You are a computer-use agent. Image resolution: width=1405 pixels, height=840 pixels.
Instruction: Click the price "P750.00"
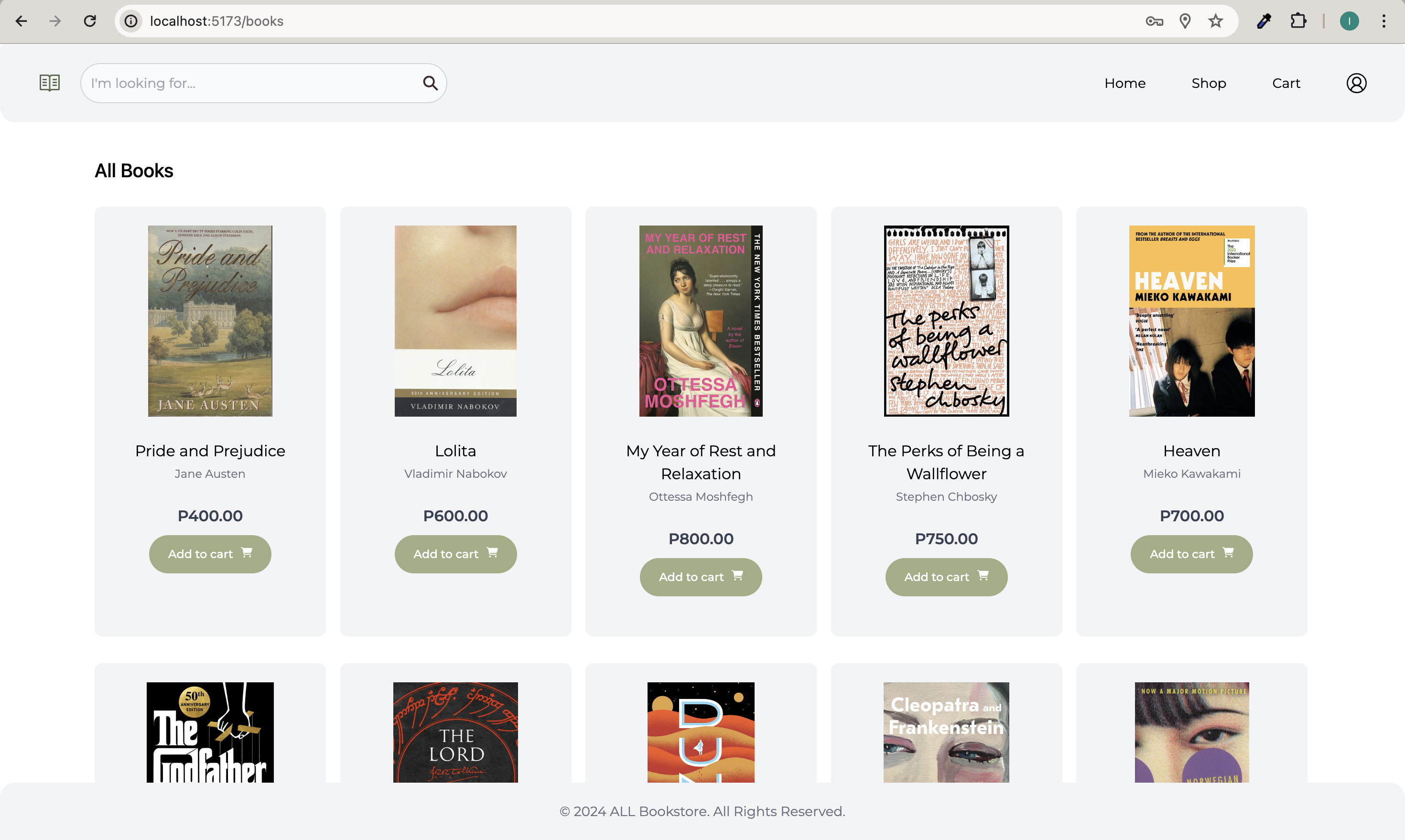947,539
